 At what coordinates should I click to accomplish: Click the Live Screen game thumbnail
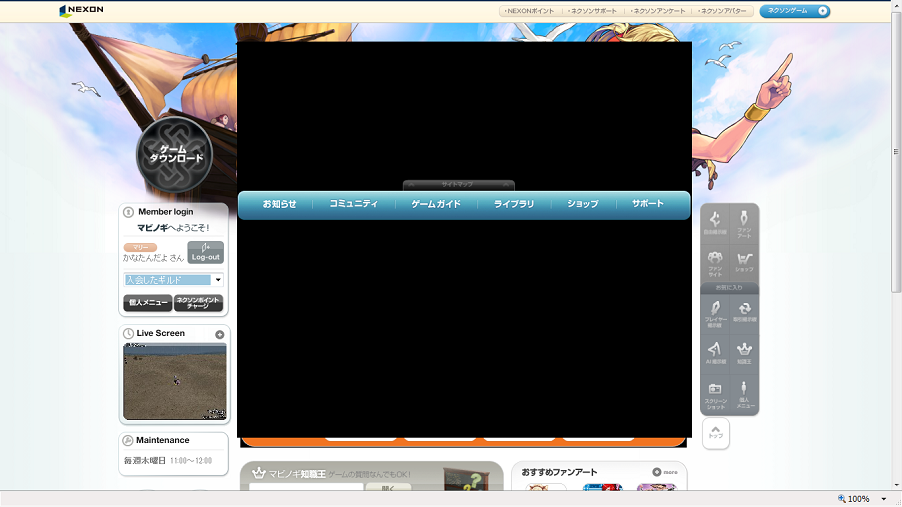pyautogui.click(x=175, y=381)
